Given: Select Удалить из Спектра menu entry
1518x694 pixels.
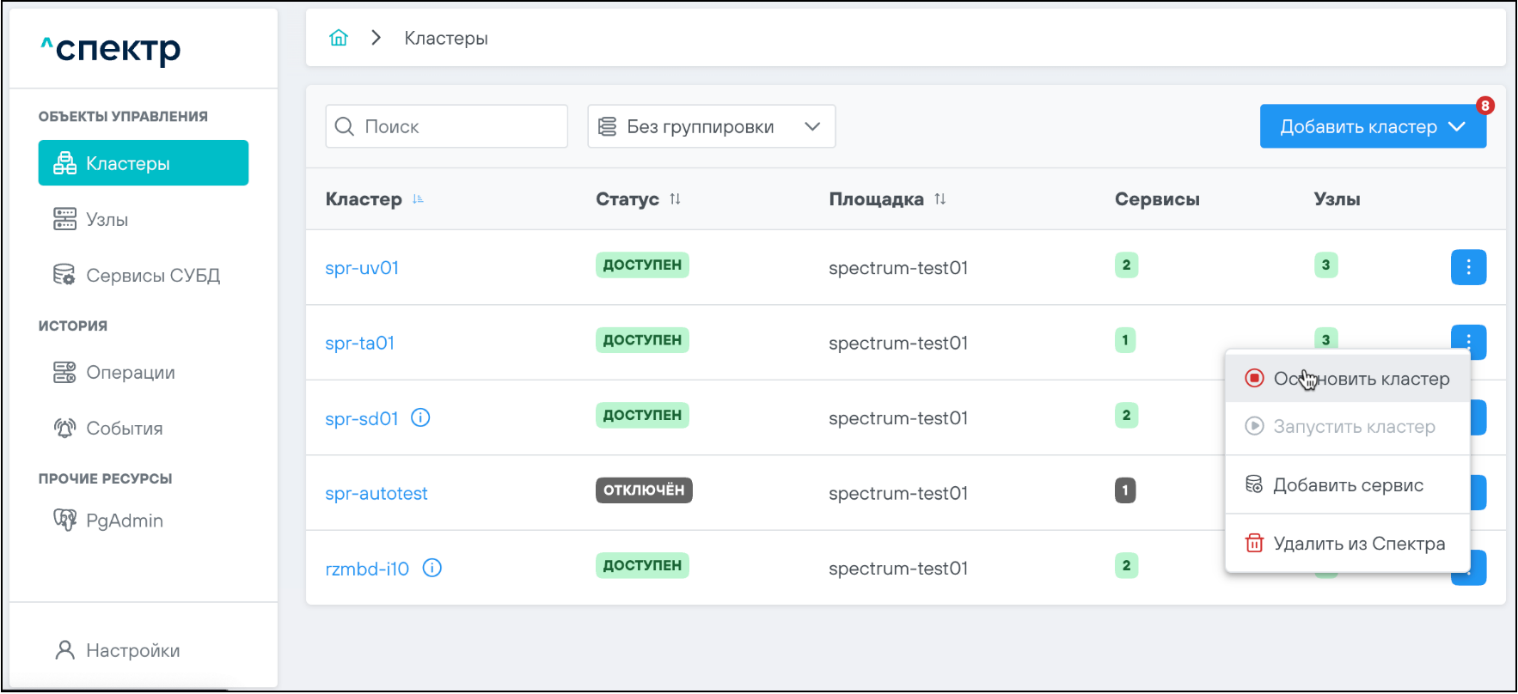Looking at the screenshot, I should pyautogui.click(x=1347, y=544).
